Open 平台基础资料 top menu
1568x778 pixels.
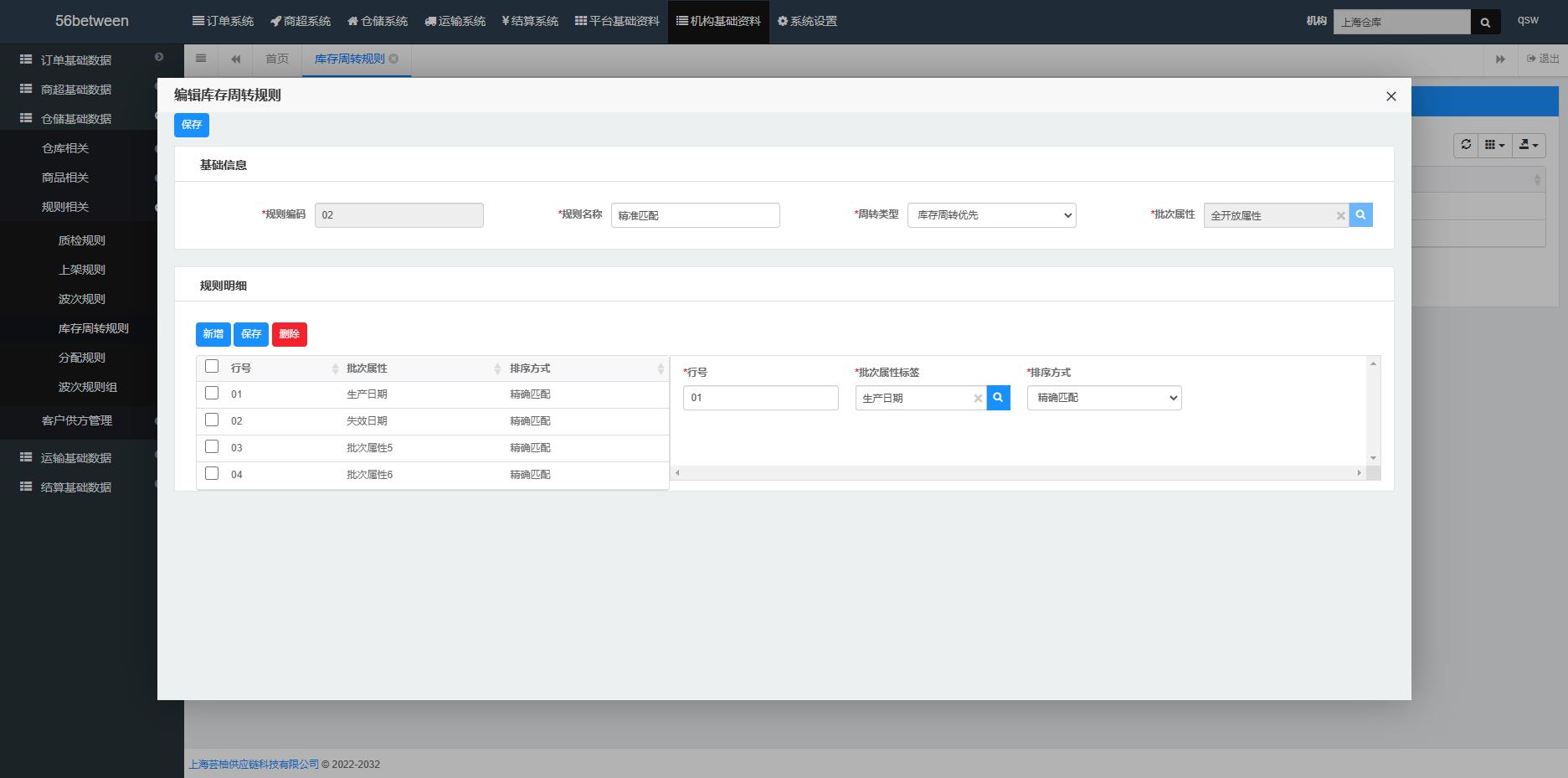[617, 21]
